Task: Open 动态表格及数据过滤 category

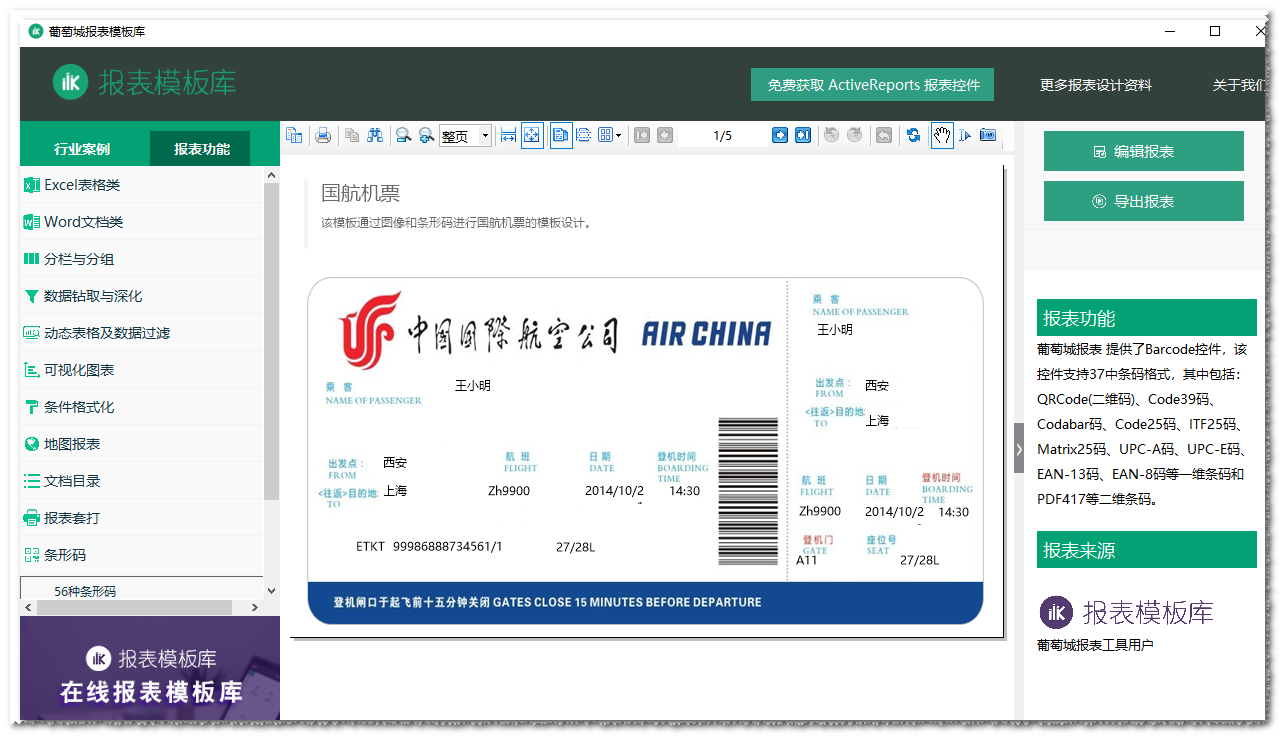Action: tap(142, 333)
